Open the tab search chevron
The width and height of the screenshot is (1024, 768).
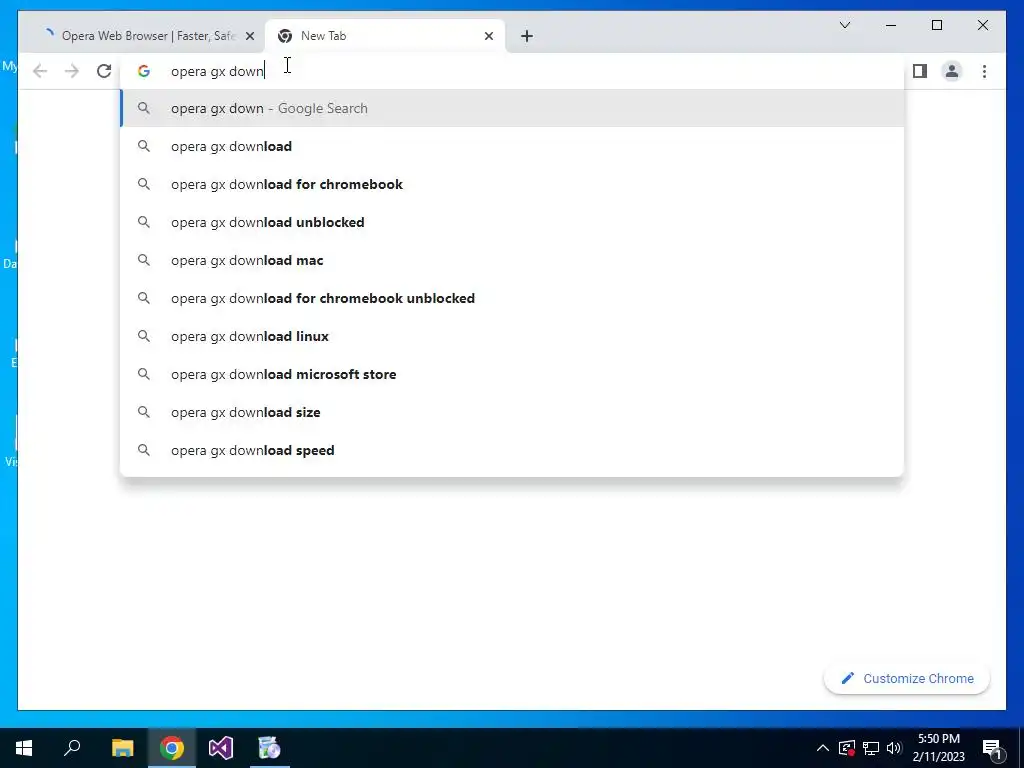point(844,25)
